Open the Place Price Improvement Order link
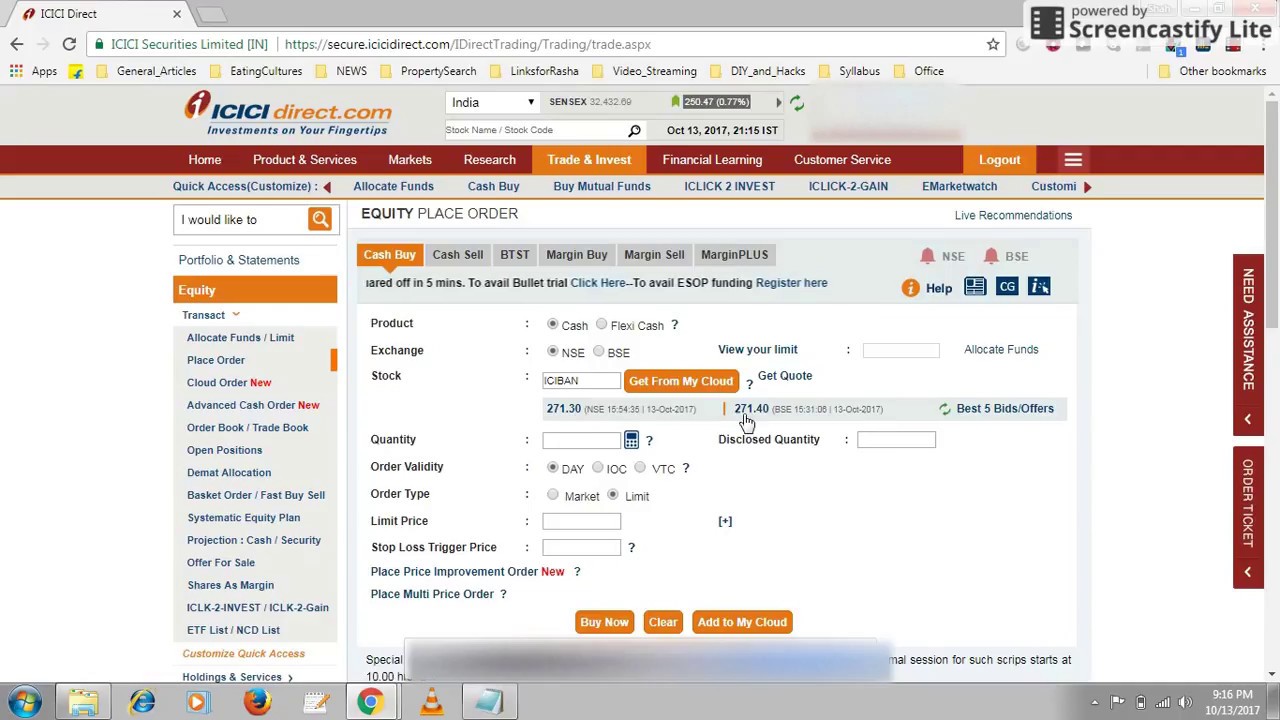This screenshot has height=720, width=1280. (x=454, y=572)
